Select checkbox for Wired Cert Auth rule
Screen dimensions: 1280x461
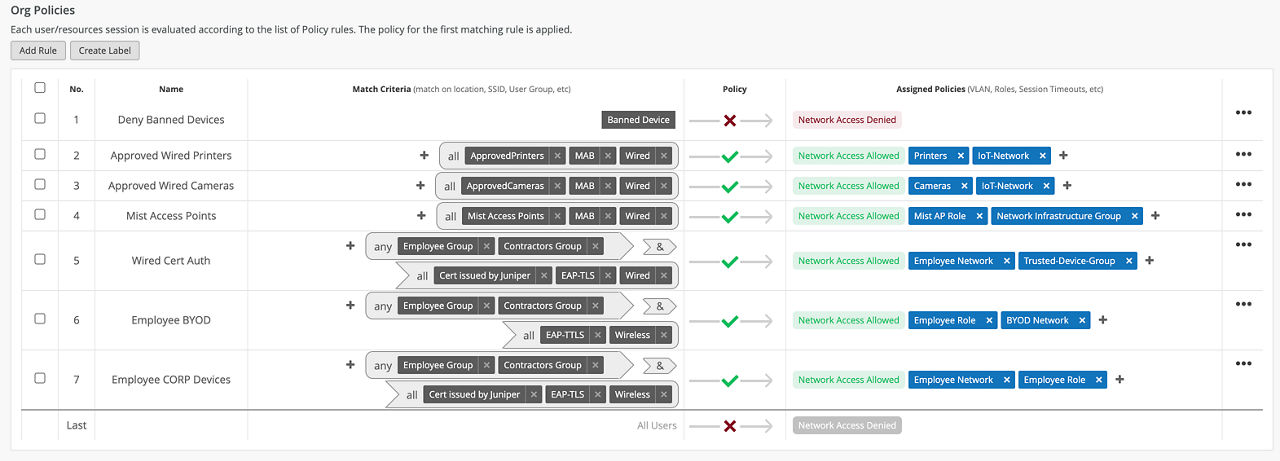tap(40, 259)
